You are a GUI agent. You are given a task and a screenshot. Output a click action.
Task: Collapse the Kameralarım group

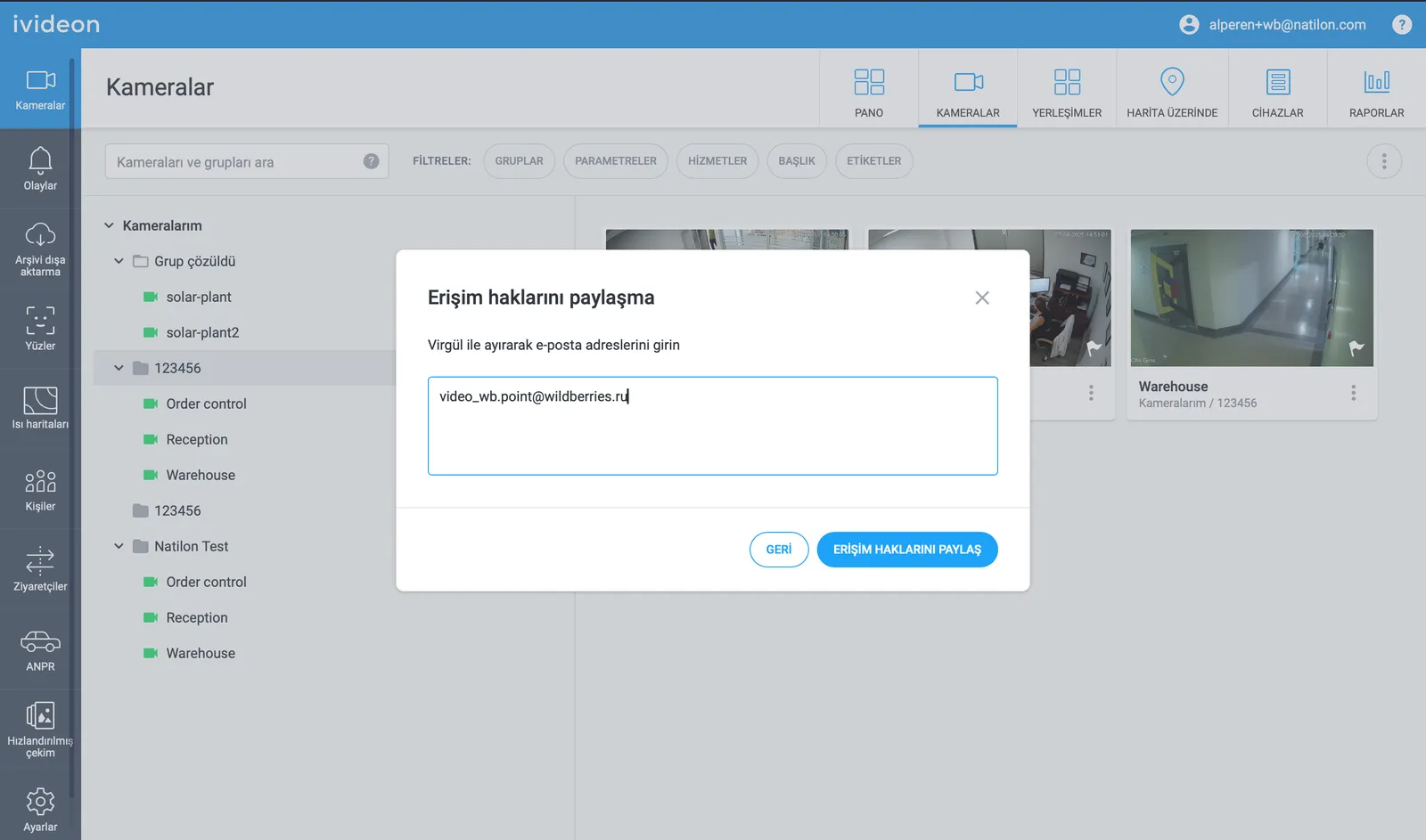[108, 225]
